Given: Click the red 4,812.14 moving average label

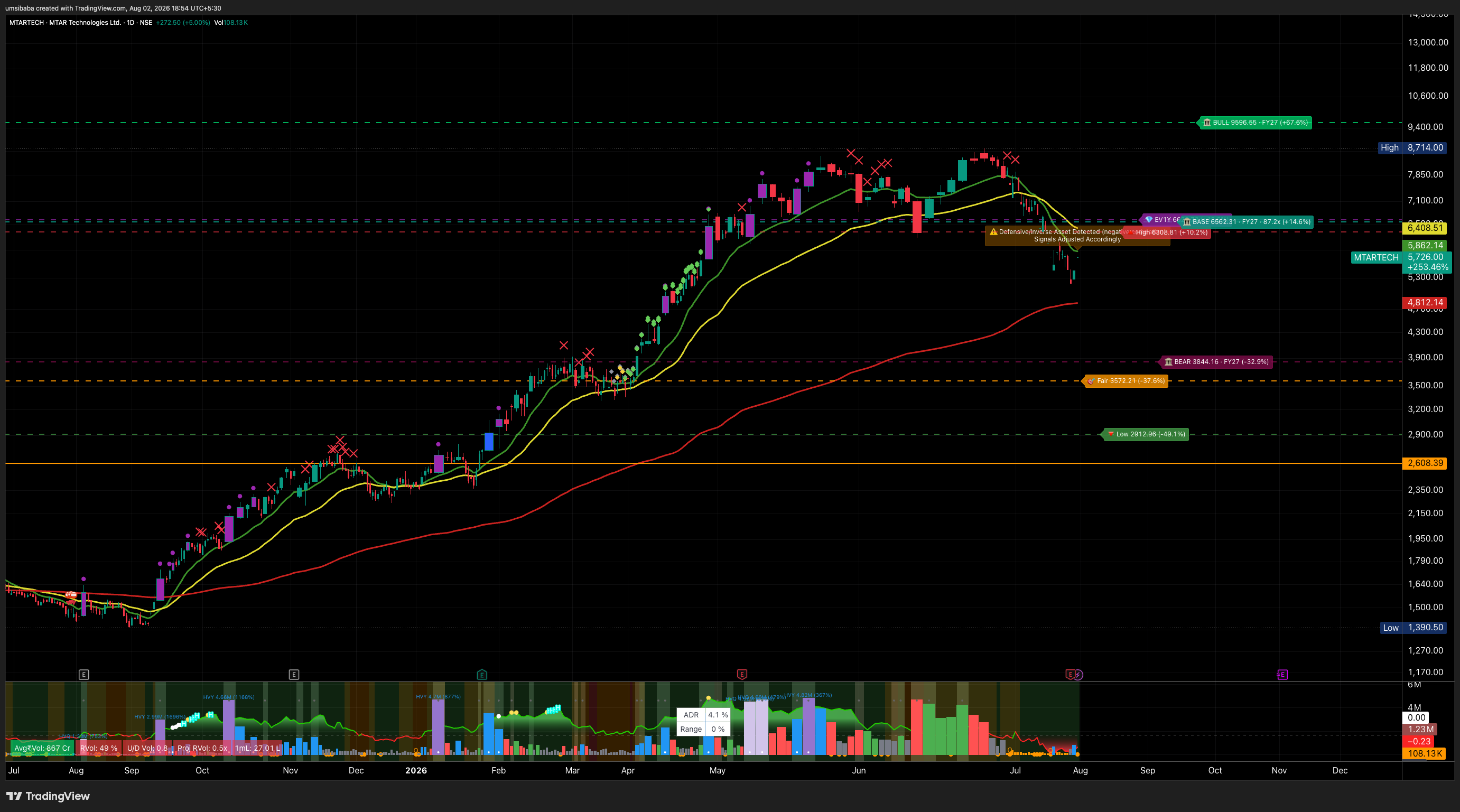Looking at the screenshot, I should click(x=1424, y=303).
